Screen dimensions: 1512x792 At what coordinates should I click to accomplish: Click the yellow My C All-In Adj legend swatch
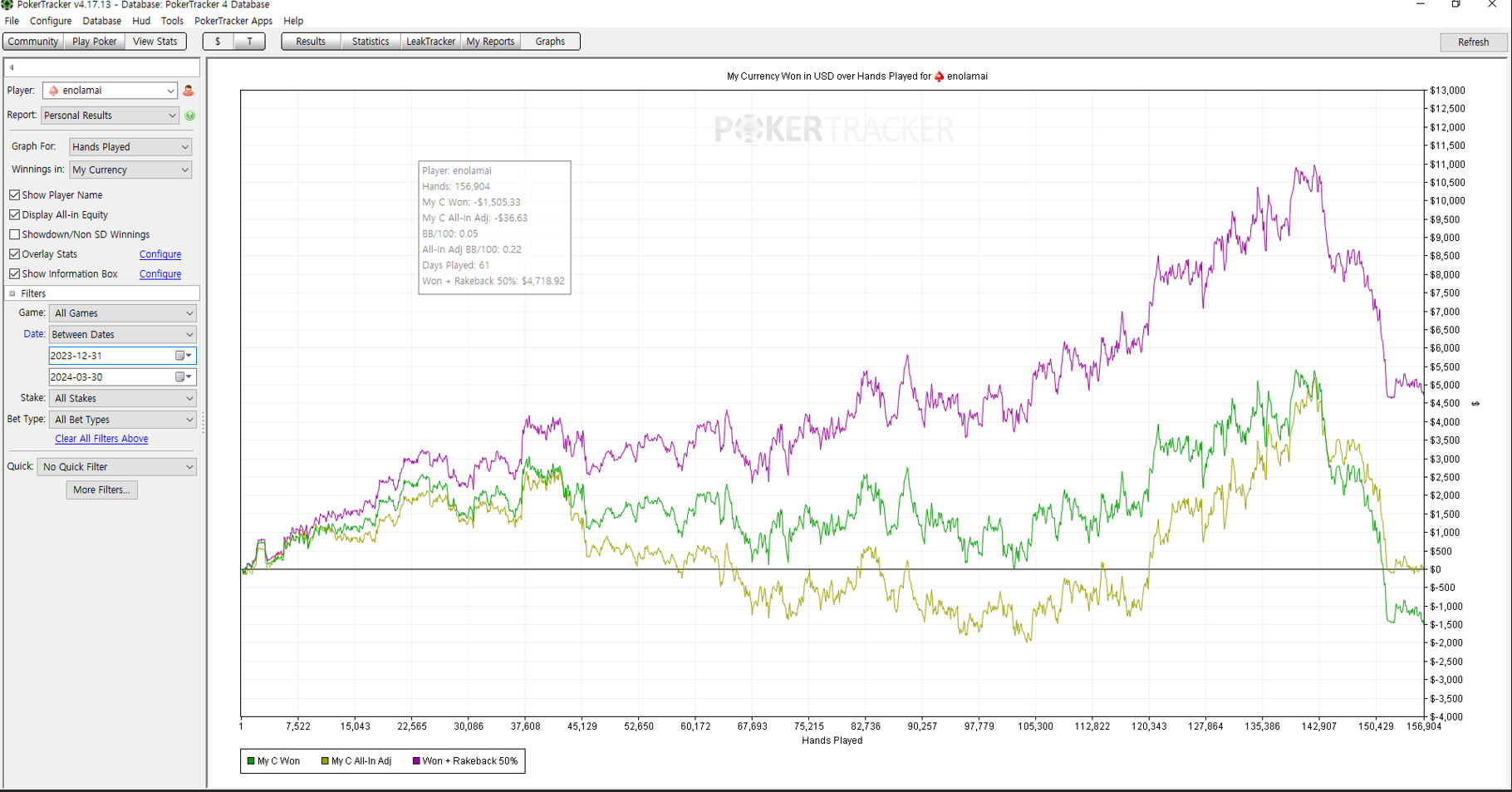[x=325, y=761]
